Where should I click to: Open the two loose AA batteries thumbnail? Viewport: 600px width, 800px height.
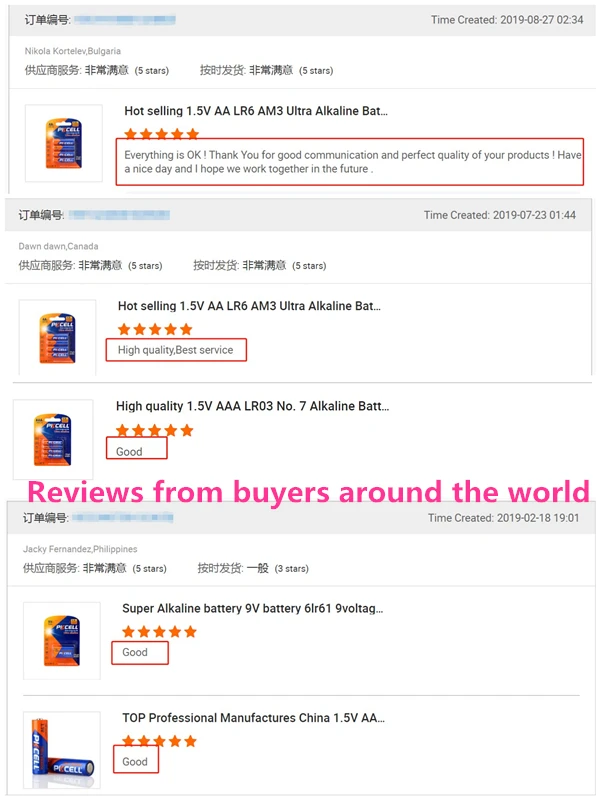(x=62, y=750)
